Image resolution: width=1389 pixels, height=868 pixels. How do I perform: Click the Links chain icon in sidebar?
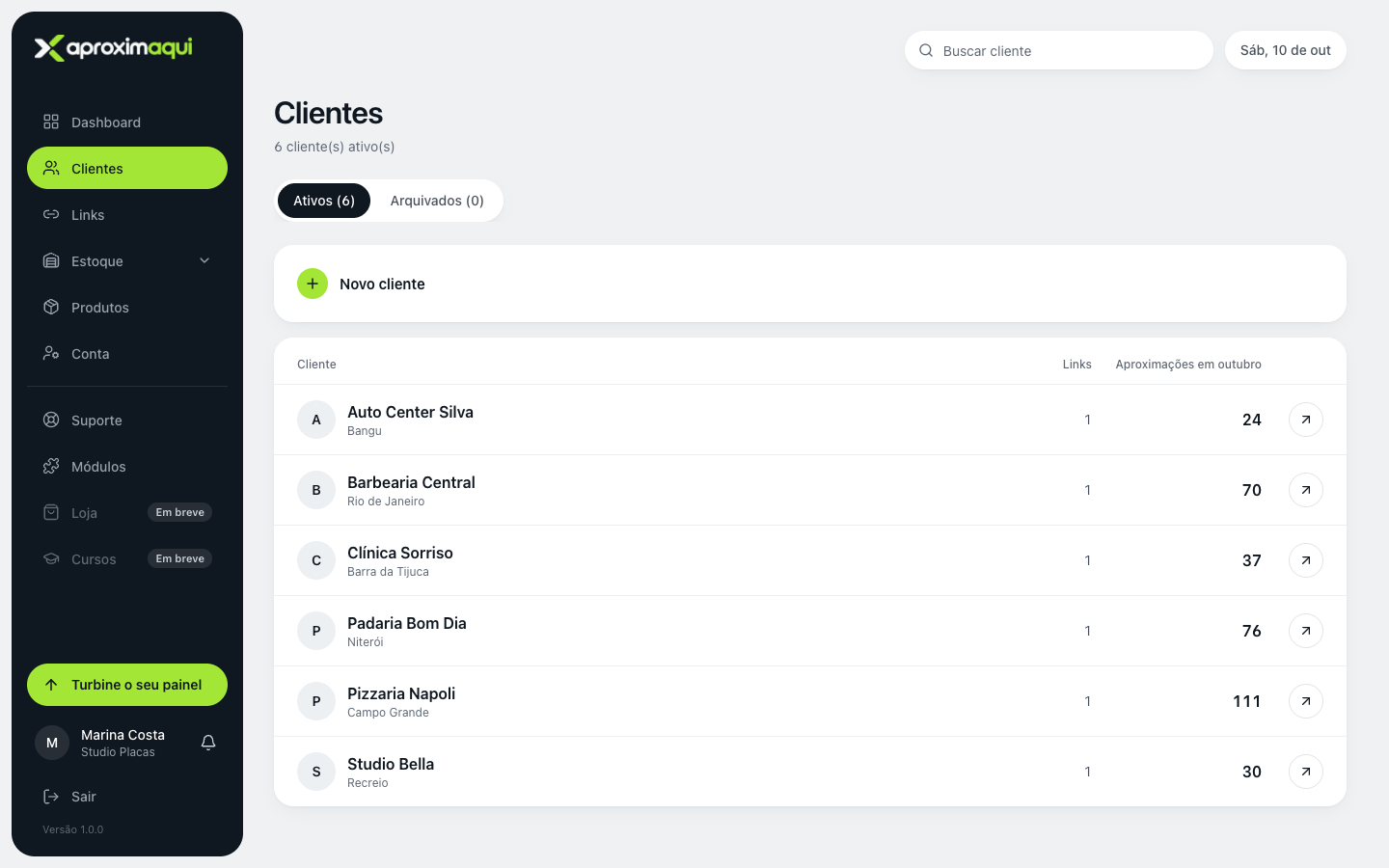tap(51, 214)
